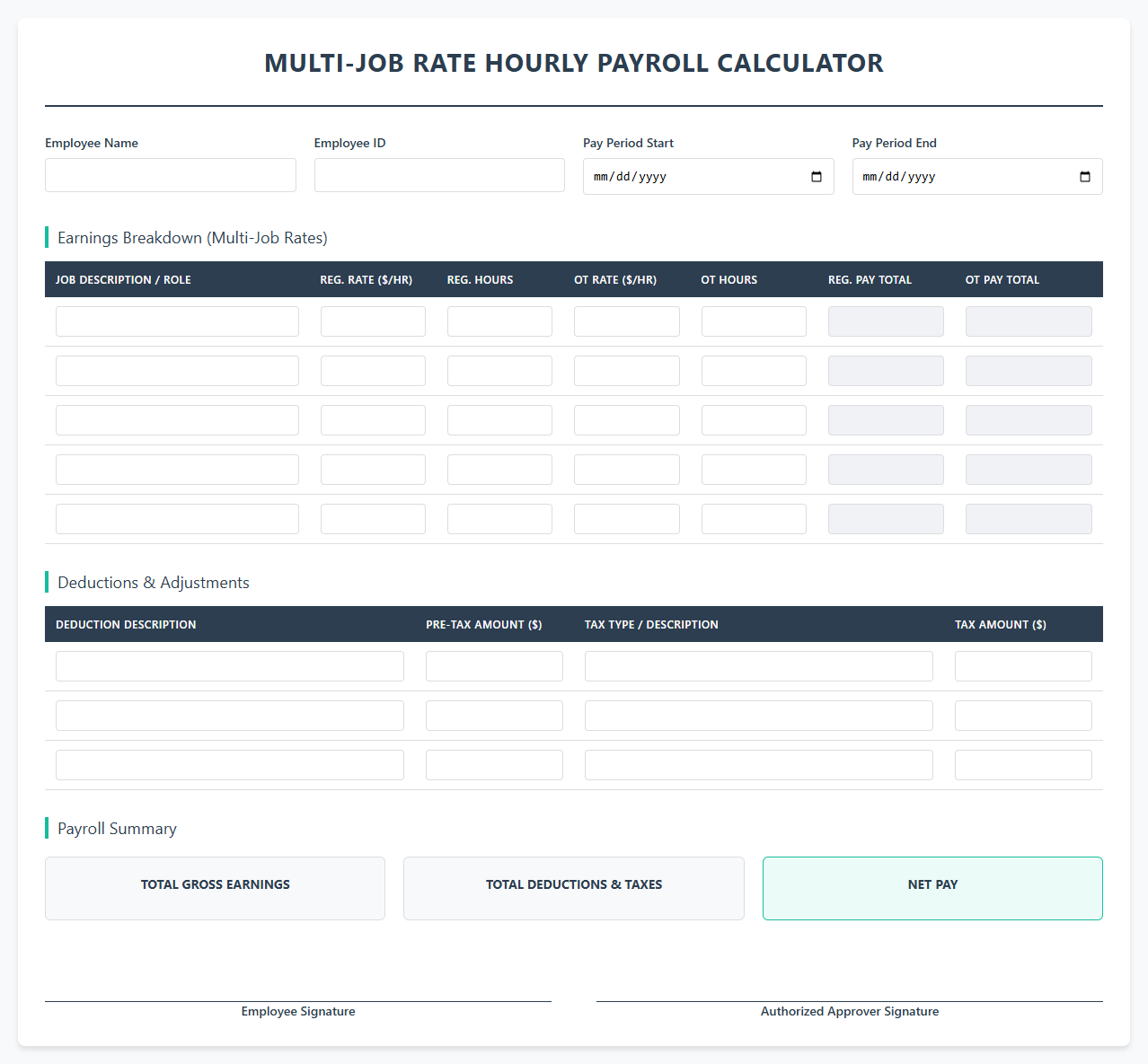Screen dimensions: 1148x1064
Task: Click first Pre-Tax Amount field
Action: pos(494,666)
